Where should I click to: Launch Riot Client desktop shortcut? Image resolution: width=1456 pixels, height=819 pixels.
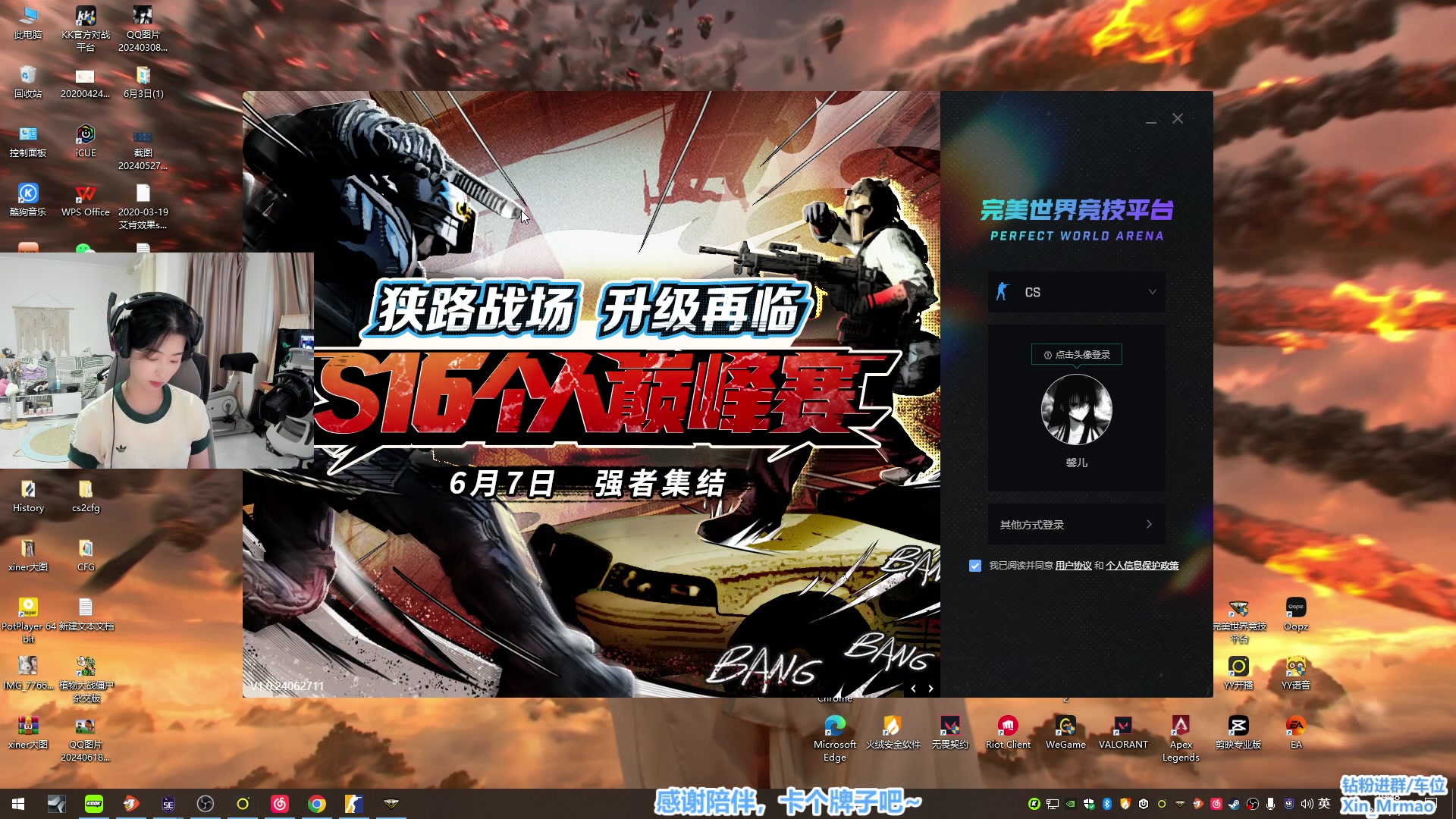(1008, 733)
